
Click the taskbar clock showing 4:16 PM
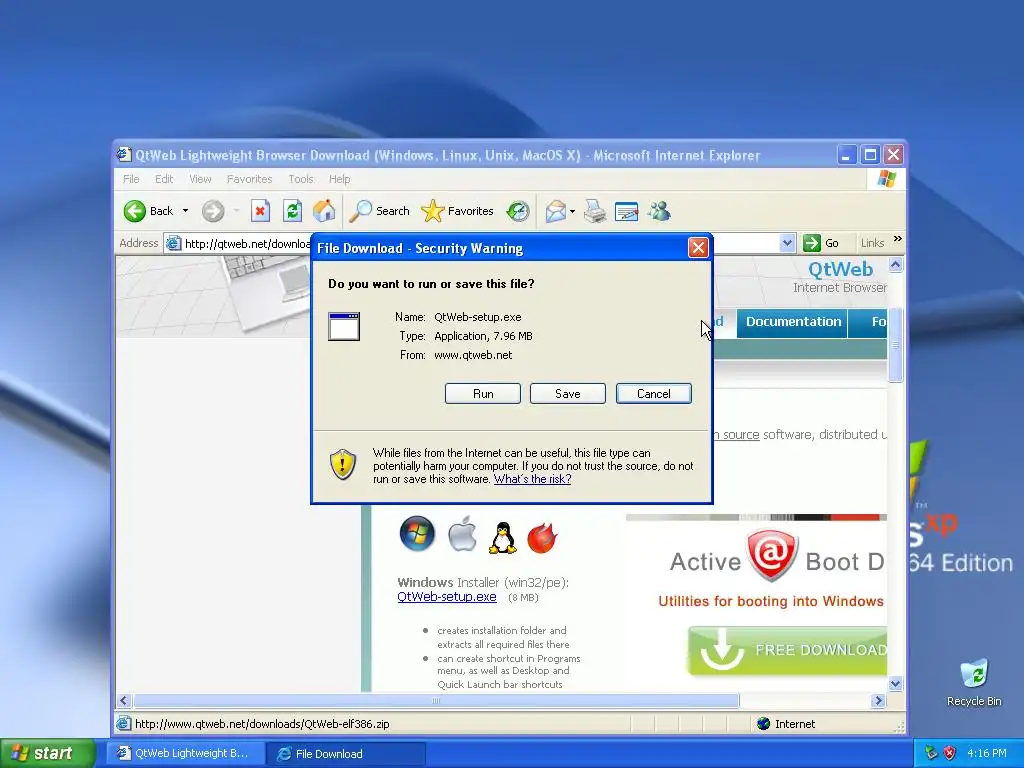[x=986, y=753]
